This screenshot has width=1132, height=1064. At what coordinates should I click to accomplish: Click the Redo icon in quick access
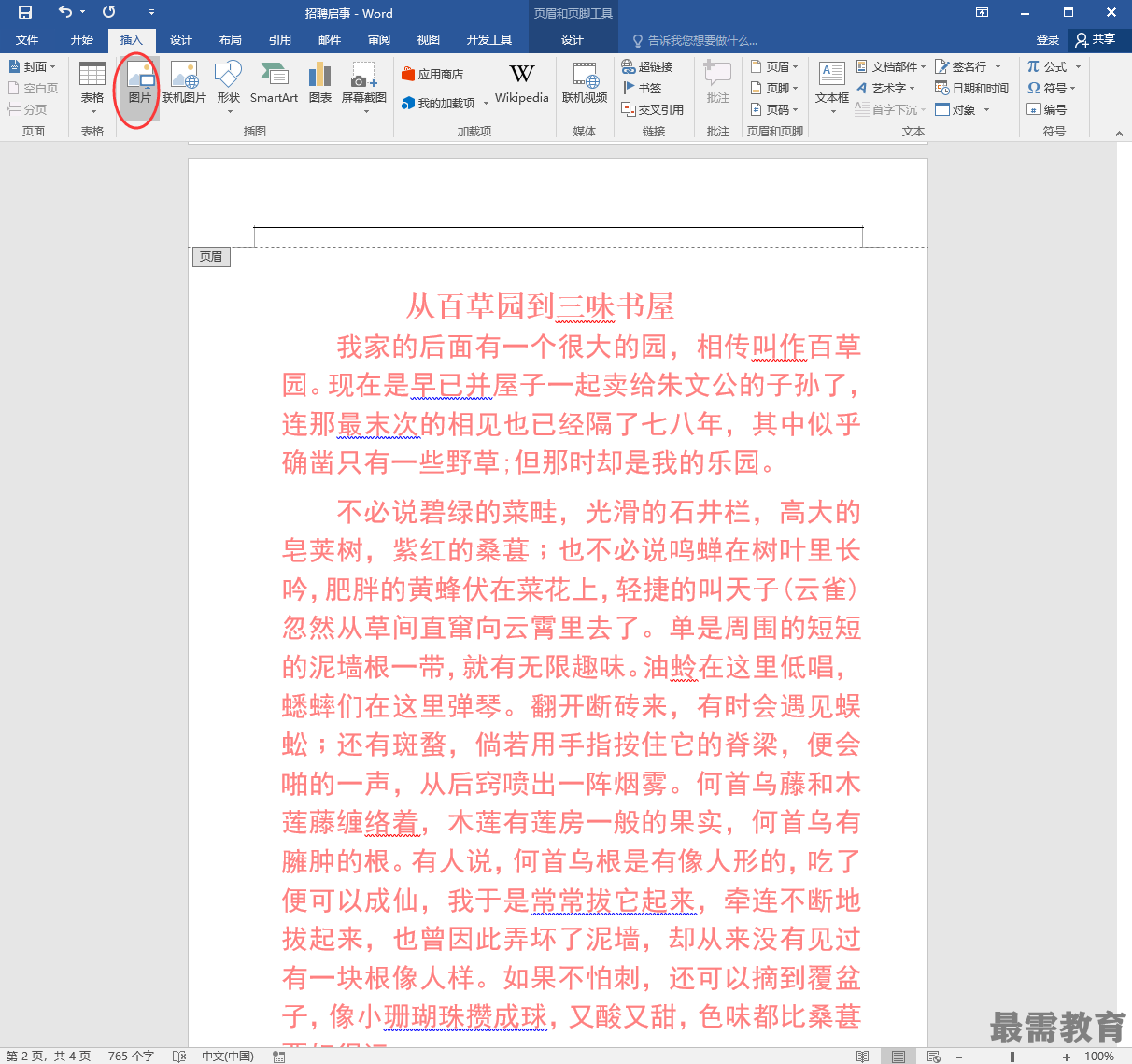point(109,12)
